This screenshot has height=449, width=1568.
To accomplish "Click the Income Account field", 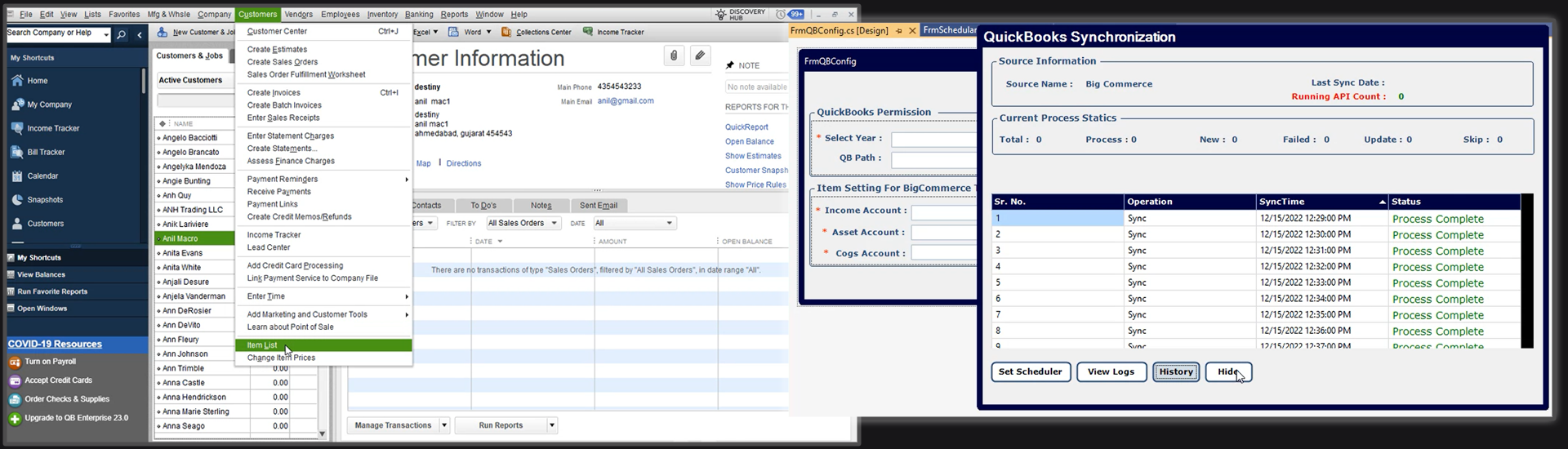I will pyautogui.click(x=943, y=212).
